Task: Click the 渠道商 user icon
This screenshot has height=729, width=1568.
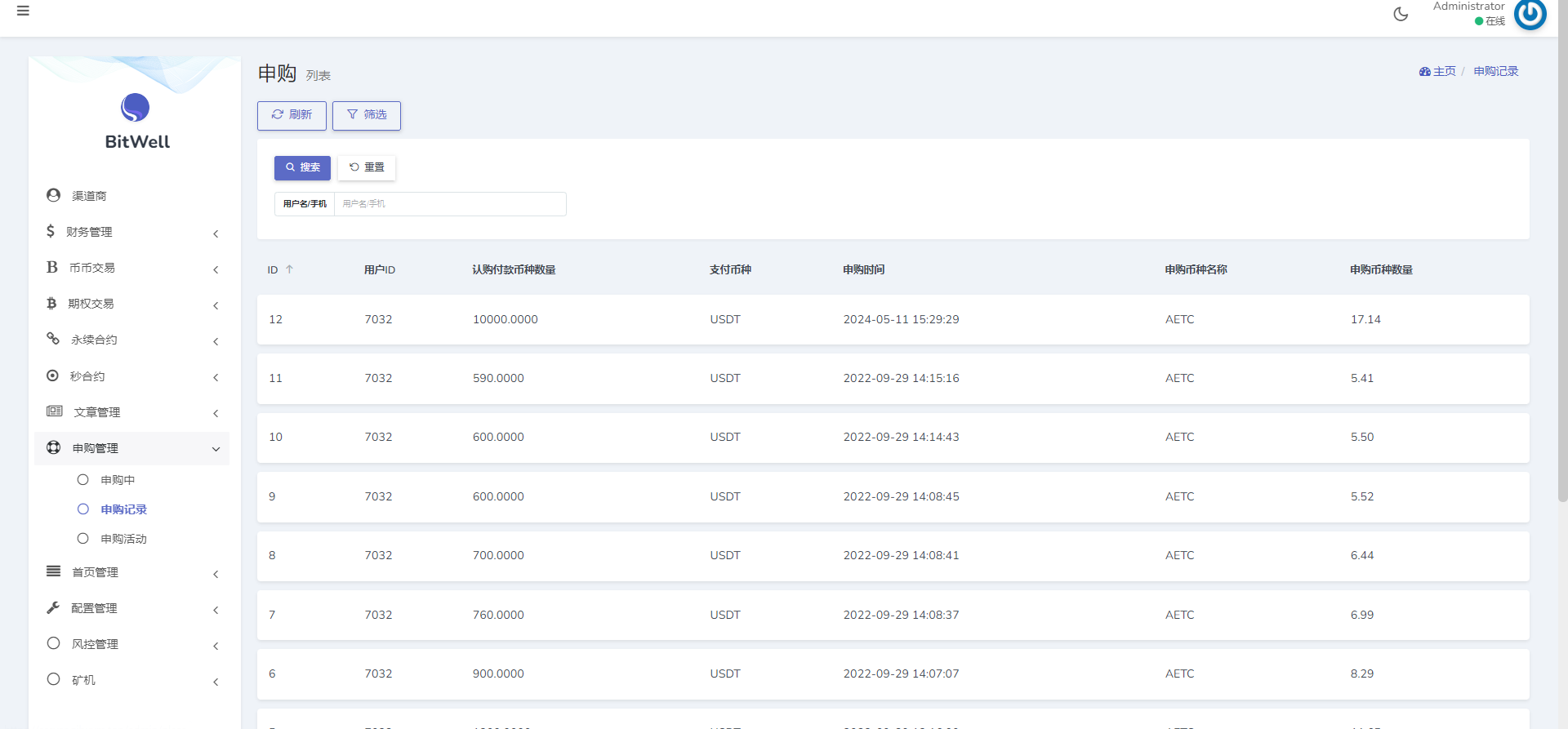Action: [x=54, y=195]
